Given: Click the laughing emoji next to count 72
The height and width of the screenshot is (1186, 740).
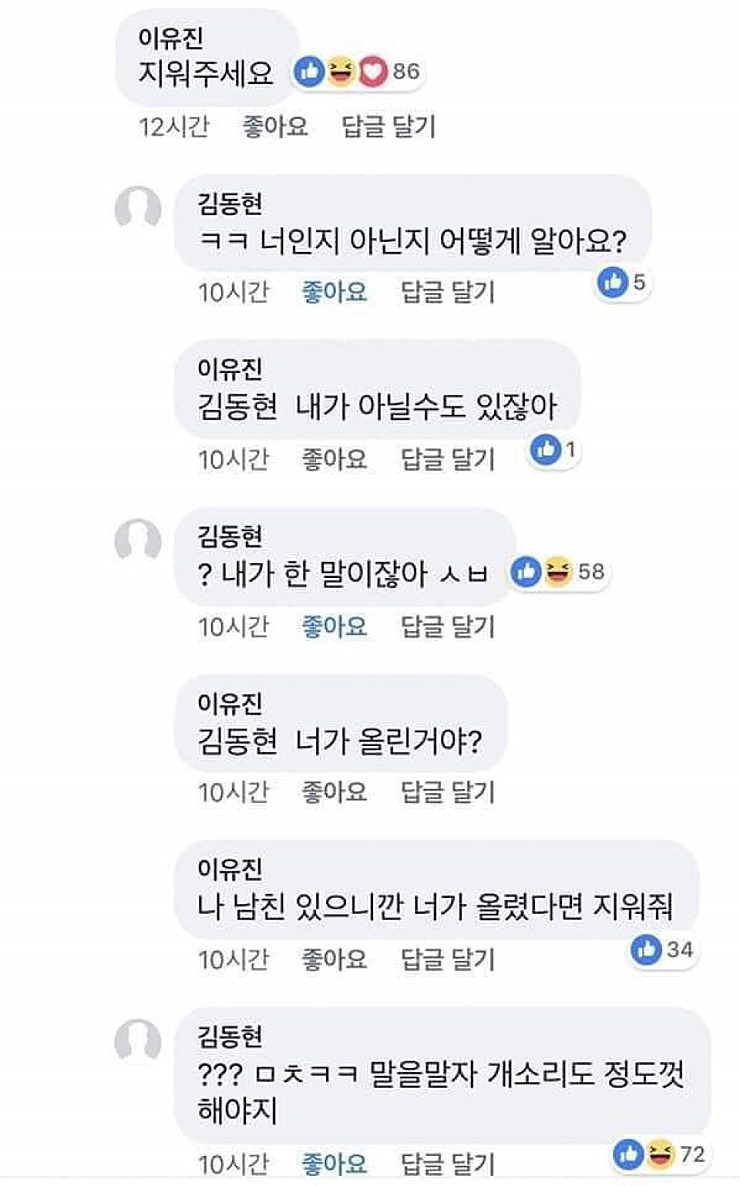Looking at the screenshot, I should [x=659, y=1155].
